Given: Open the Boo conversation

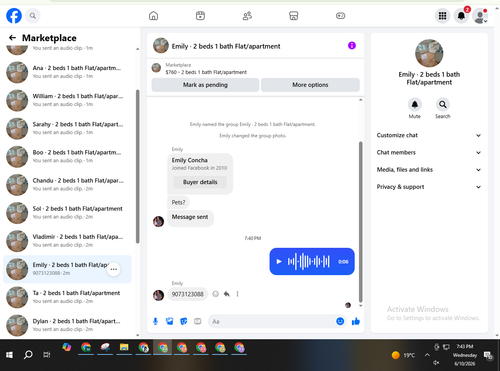Looking at the screenshot, I should click(x=67, y=156).
